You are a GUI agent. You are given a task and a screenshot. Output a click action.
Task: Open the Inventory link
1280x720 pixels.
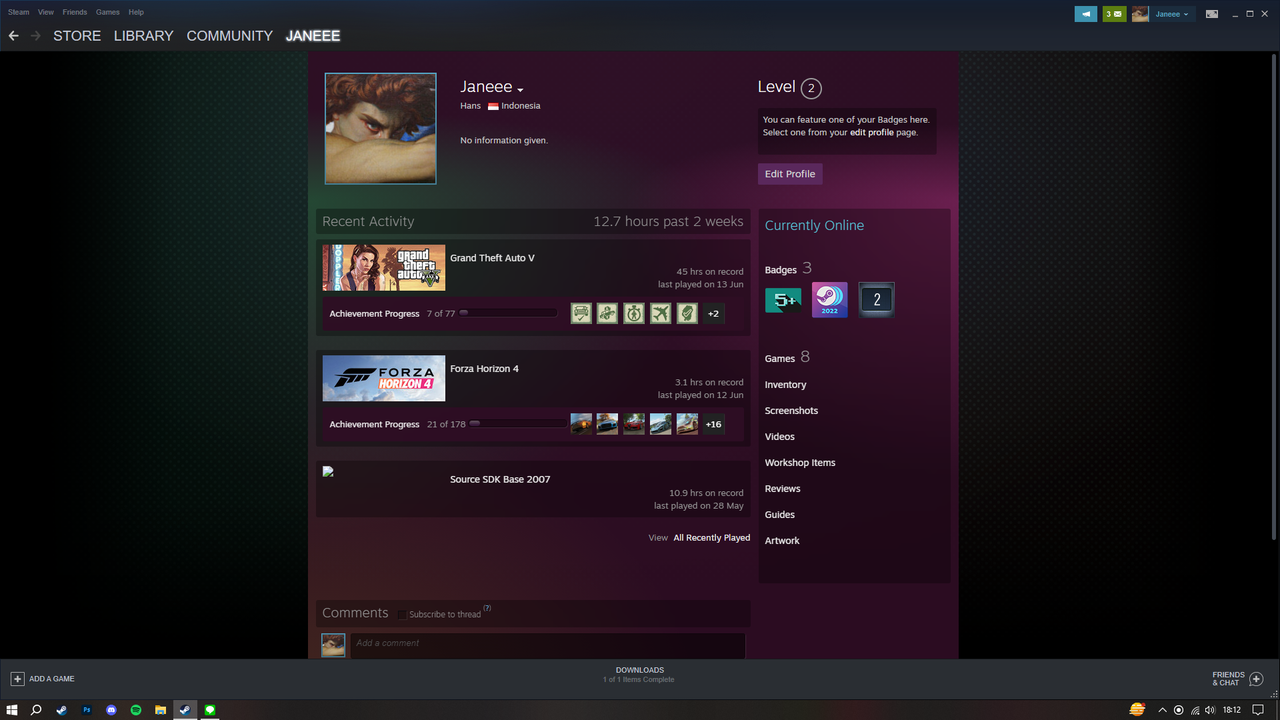click(786, 385)
